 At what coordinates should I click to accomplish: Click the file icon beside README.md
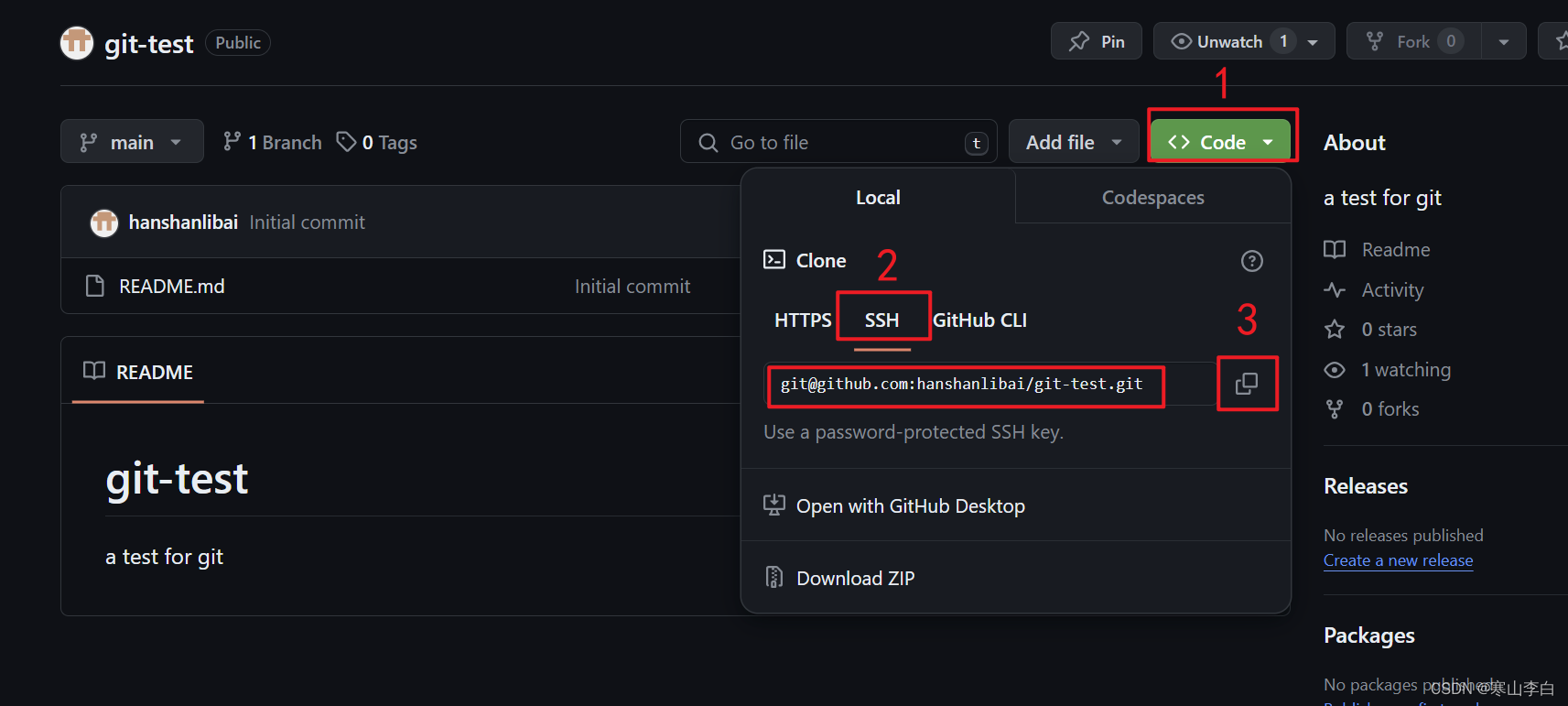(94, 286)
